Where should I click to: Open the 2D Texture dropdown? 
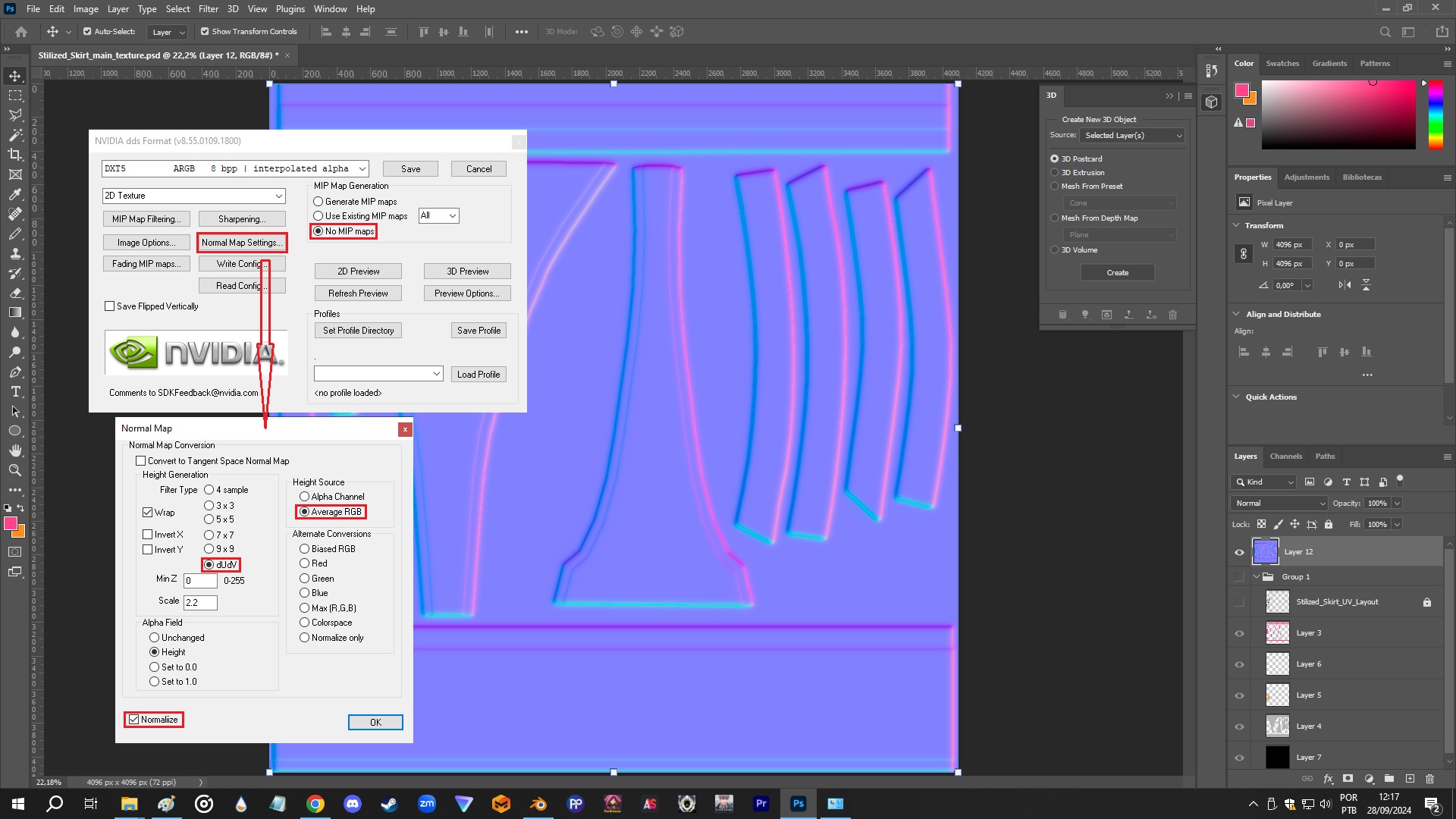[279, 196]
